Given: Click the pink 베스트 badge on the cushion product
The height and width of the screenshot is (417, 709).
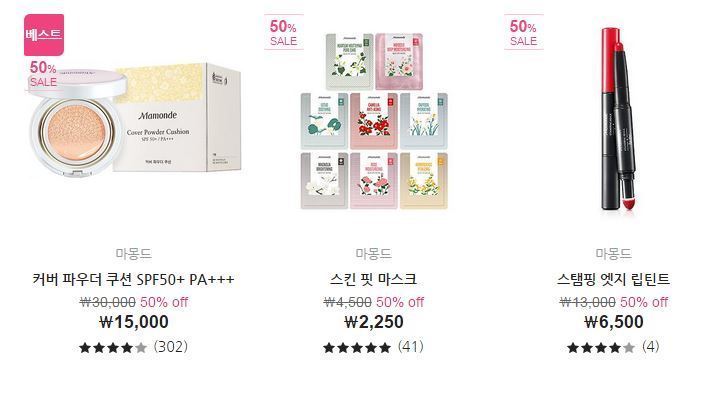Looking at the screenshot, I should (x=44, y=35).
